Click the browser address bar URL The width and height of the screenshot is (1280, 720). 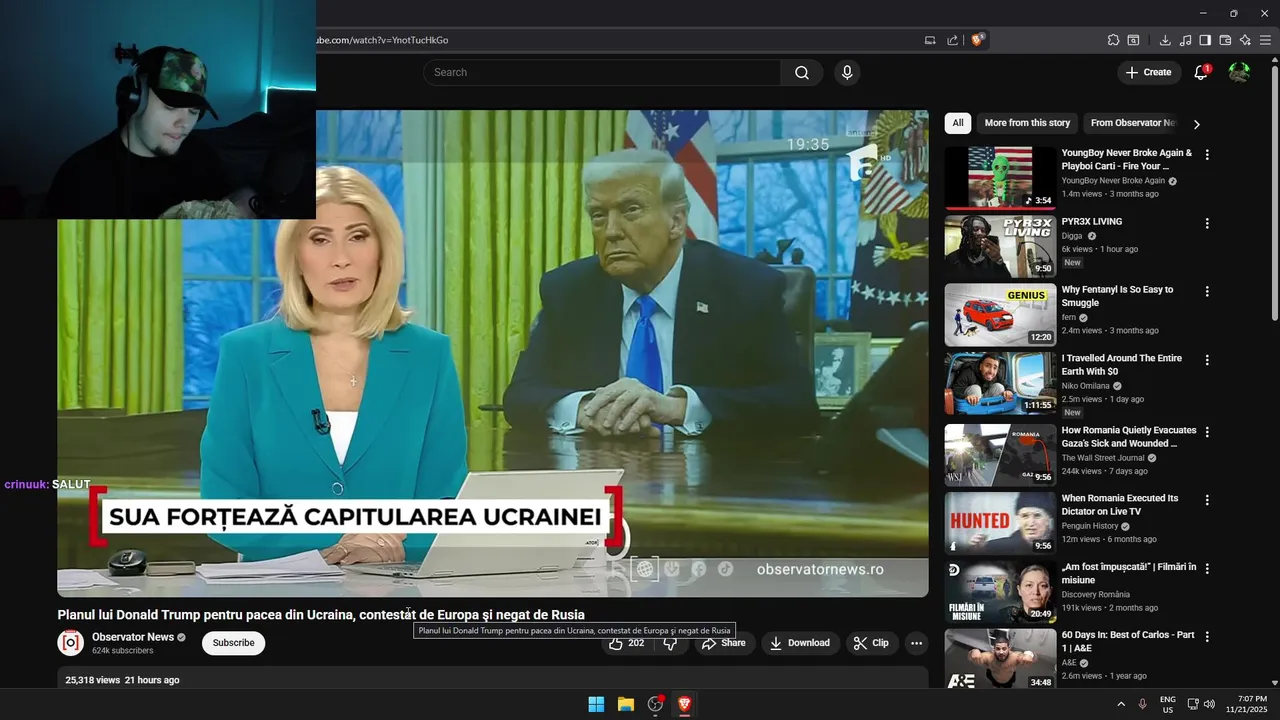[382, 40]
